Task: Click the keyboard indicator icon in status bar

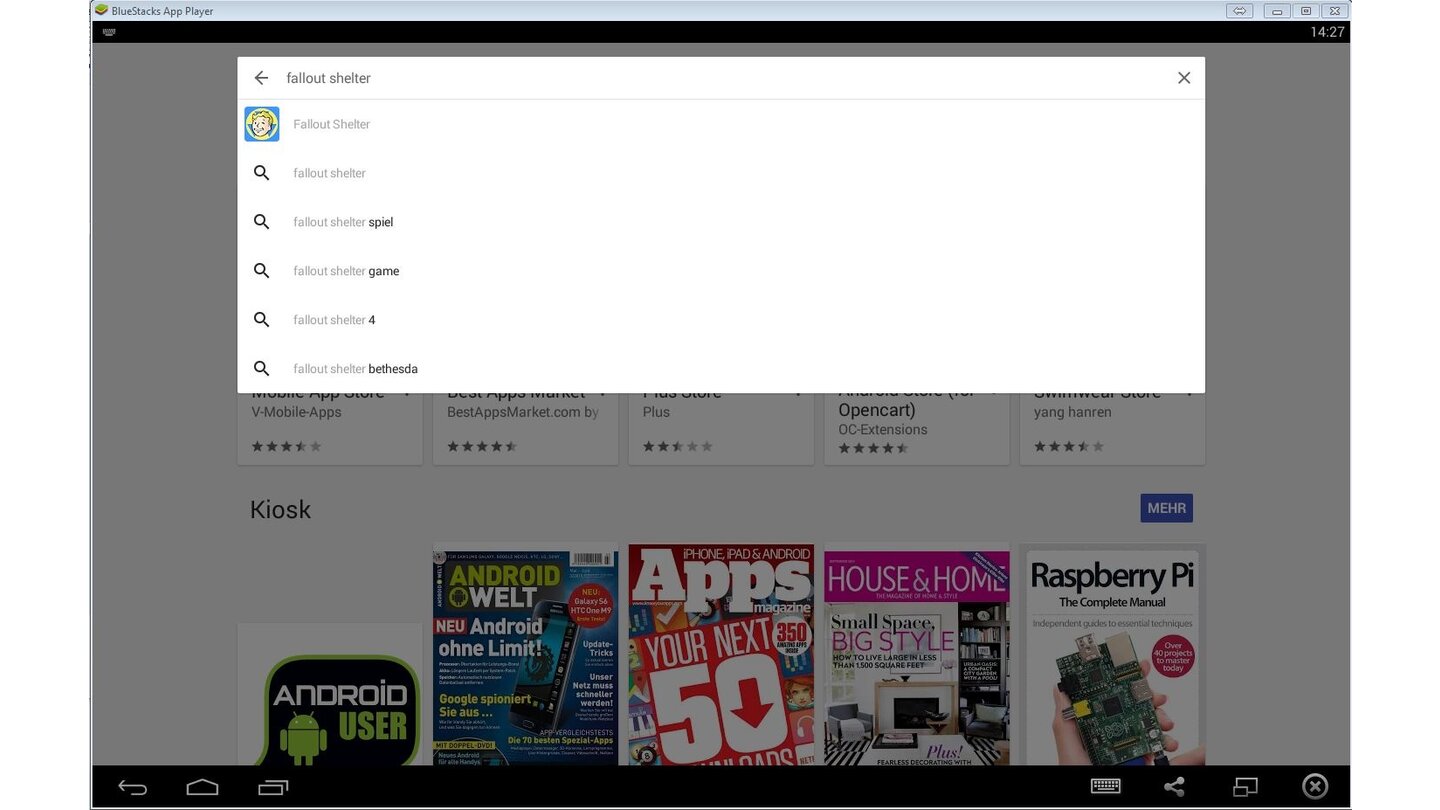Action: (109, 32)
